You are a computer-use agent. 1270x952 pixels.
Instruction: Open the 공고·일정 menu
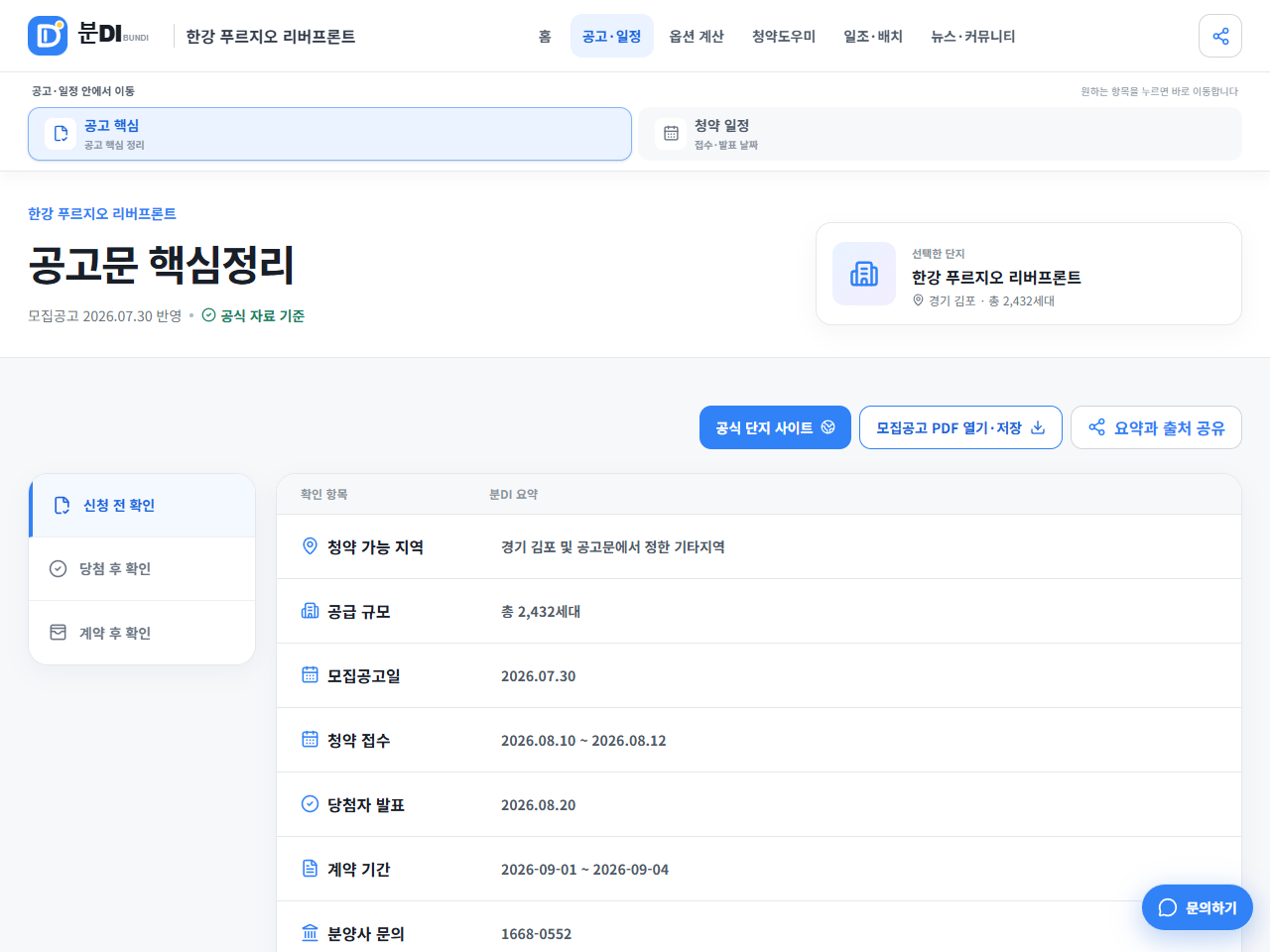611,36
